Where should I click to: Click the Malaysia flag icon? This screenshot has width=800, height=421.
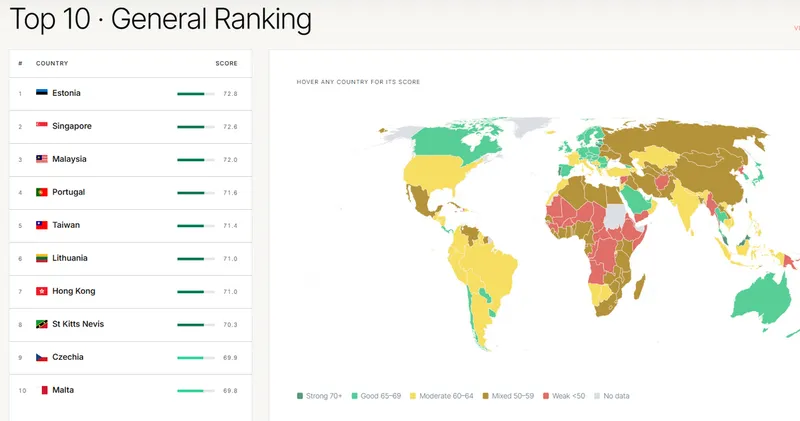pyautogui.click(x=42, y=159)
